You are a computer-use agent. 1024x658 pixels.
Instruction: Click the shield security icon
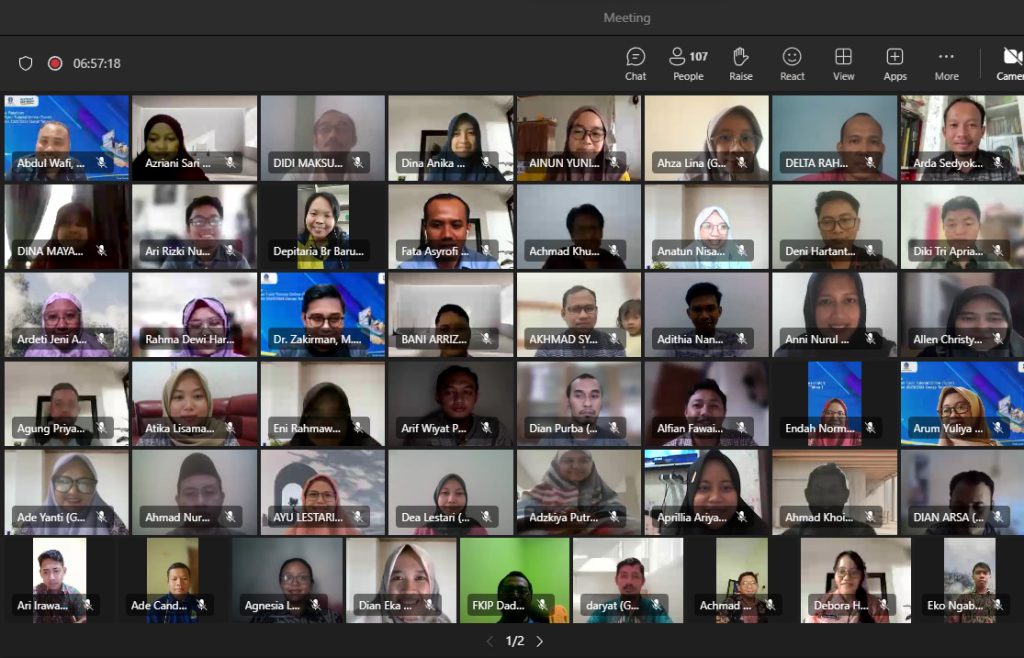pos(26,63)
